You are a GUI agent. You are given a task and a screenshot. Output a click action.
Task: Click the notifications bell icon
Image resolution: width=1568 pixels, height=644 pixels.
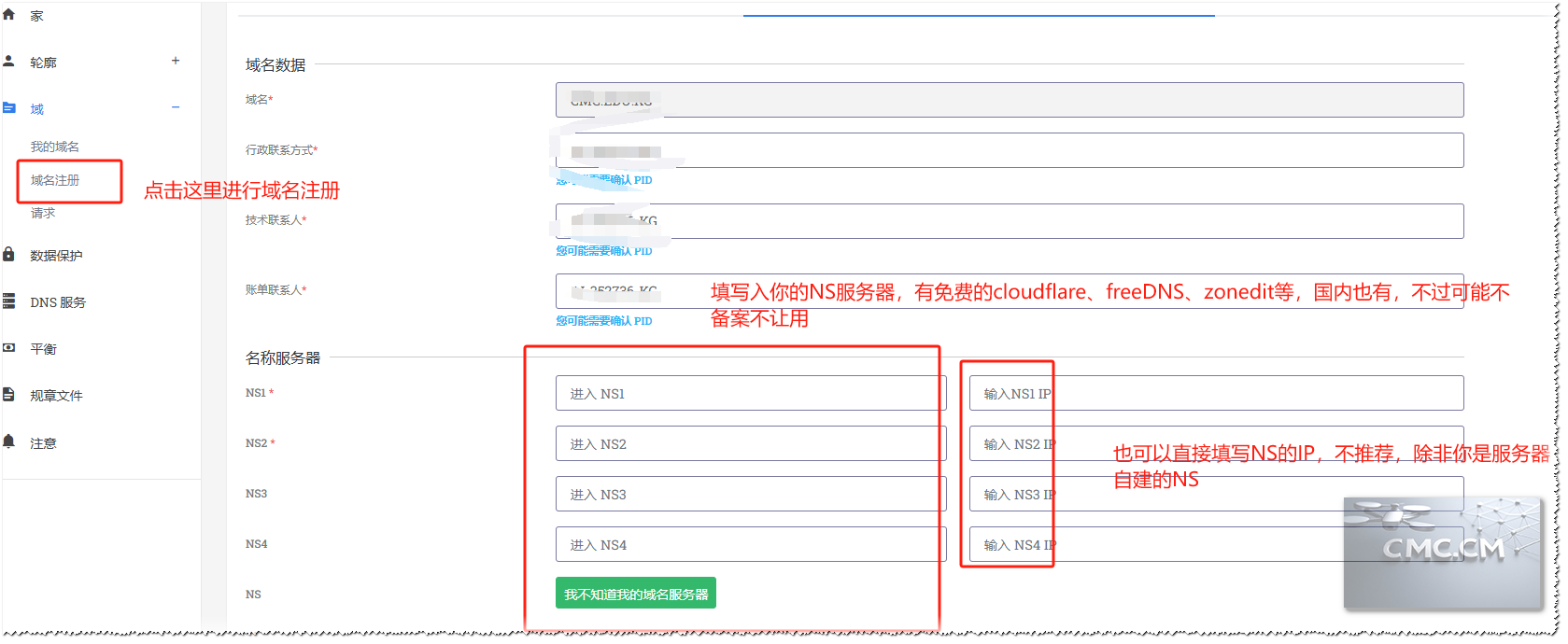[8, 441]
